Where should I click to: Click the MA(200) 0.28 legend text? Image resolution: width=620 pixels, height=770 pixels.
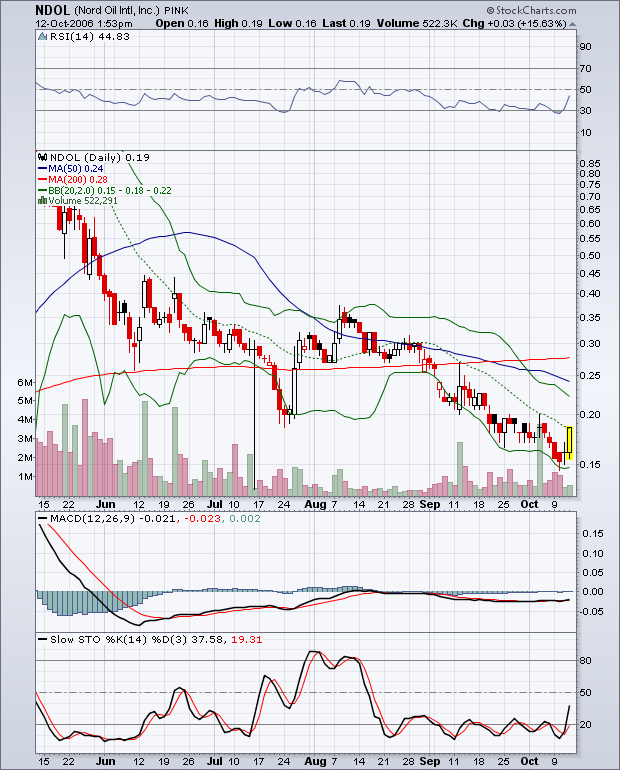click(78, 179)
